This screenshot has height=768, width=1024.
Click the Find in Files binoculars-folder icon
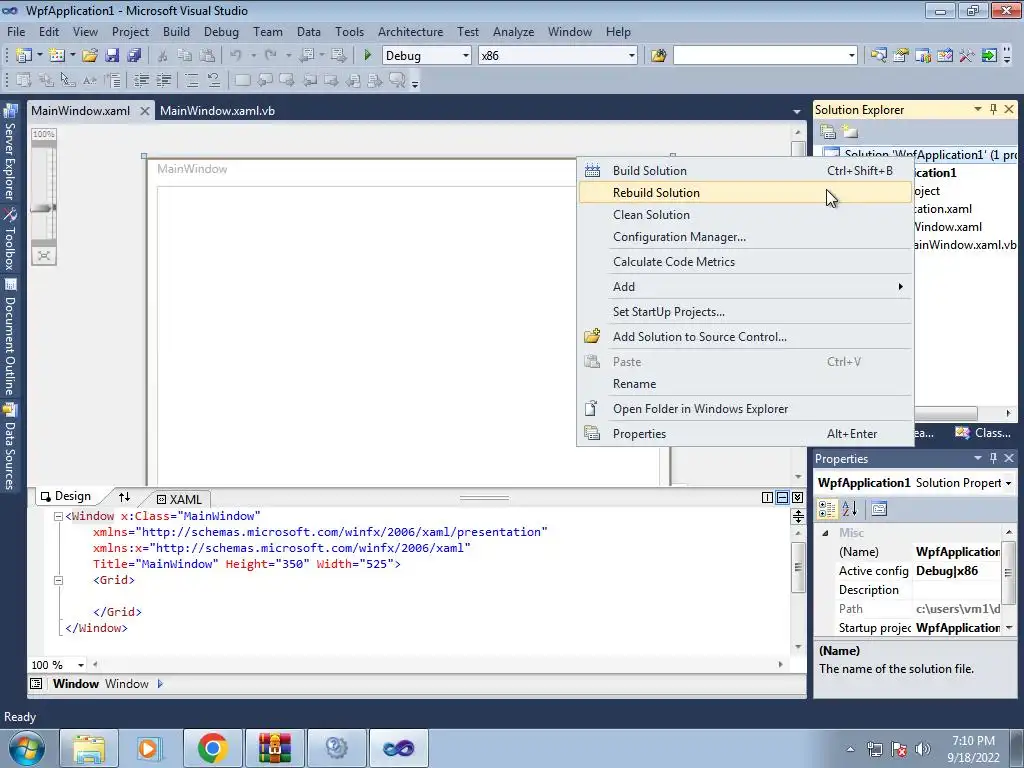click(x=658, y=56)
